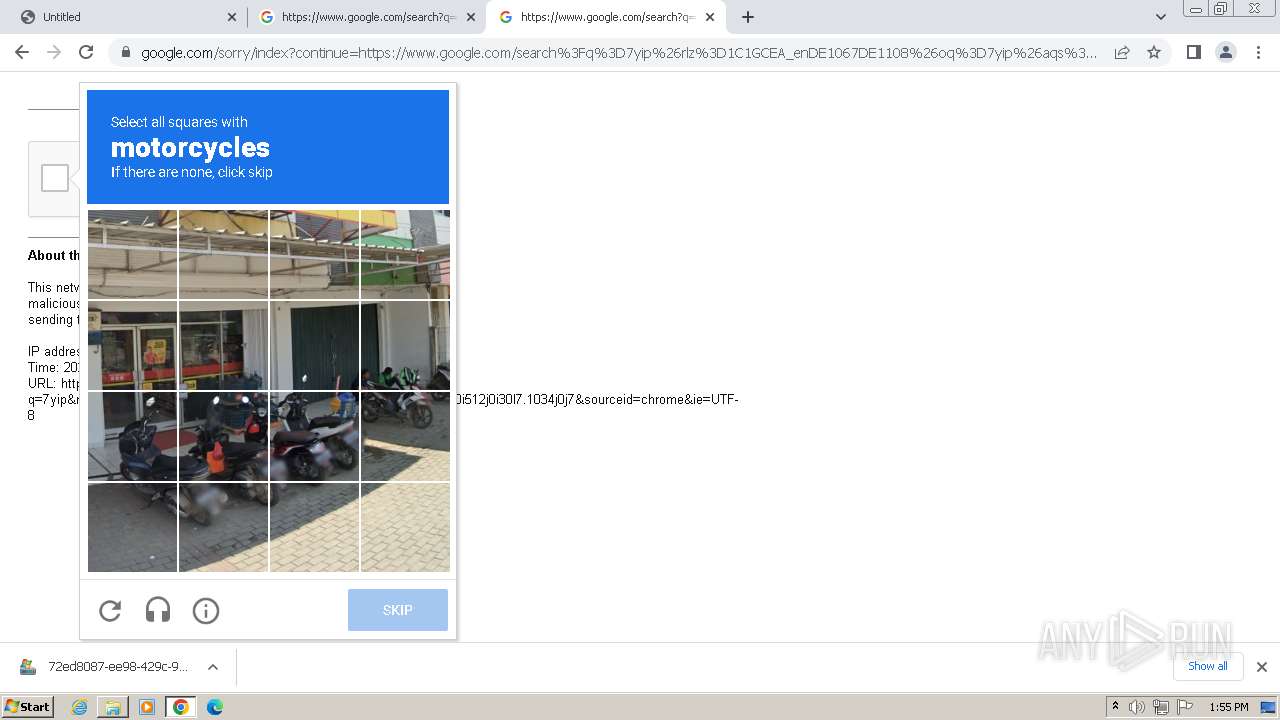Toggle the browser side panel
This screenshot has height=720, width=1280.
tap(1193, 52)
